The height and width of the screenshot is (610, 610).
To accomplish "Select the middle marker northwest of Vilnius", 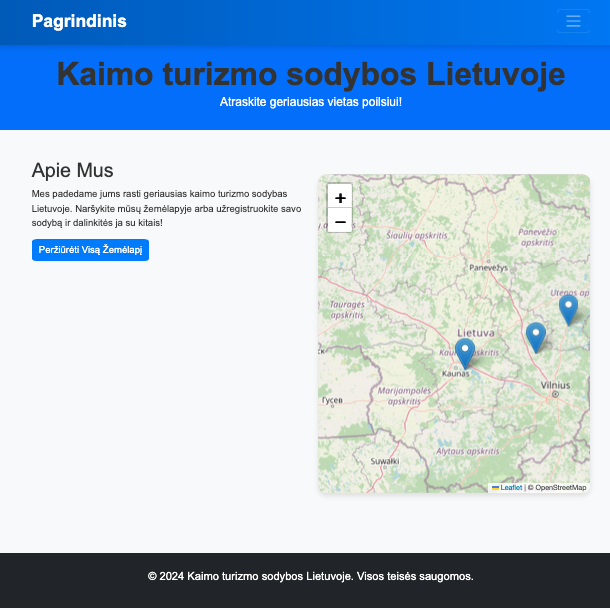I will pyautogui.click(x=536, y=338).
